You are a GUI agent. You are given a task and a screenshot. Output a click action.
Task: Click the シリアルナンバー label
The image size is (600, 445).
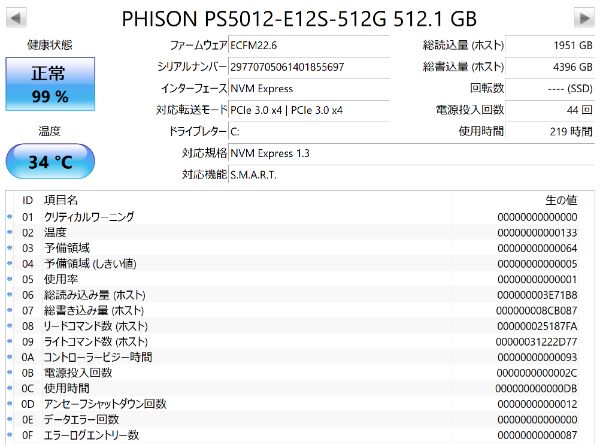click(192, 67)
